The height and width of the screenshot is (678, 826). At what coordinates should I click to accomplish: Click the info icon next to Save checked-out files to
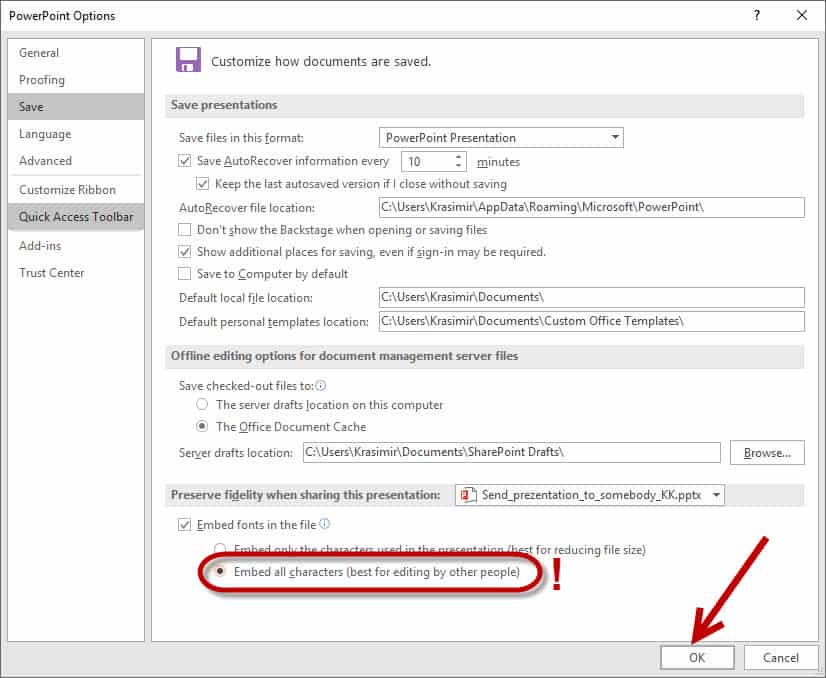pyautogui.click(x=321, y=386)
